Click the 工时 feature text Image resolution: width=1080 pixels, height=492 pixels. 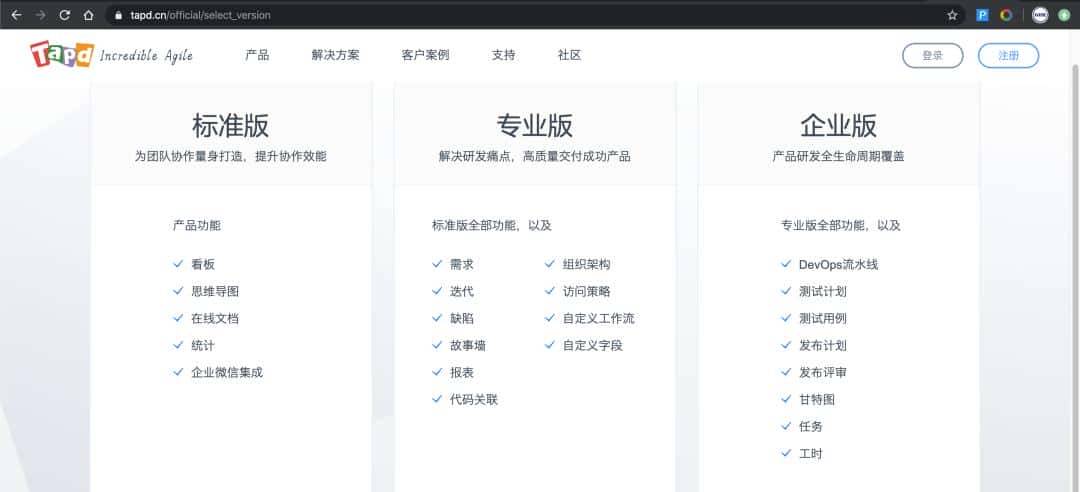tap(811, 454)
